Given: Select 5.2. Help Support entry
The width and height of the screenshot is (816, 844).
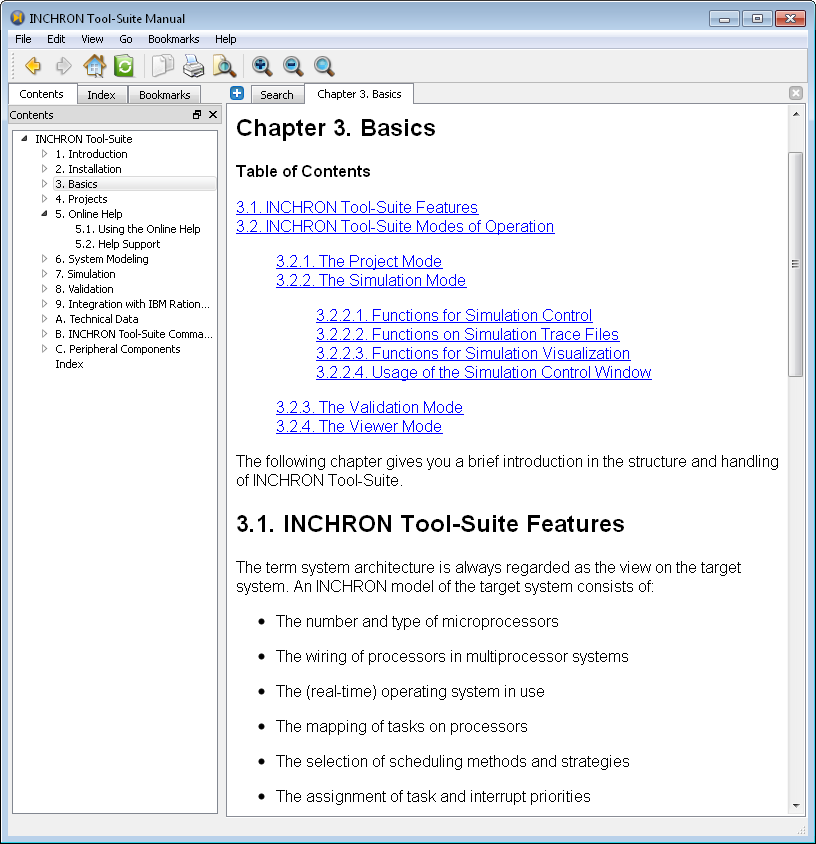Looking at the screenshot, I should coord(117,244).
